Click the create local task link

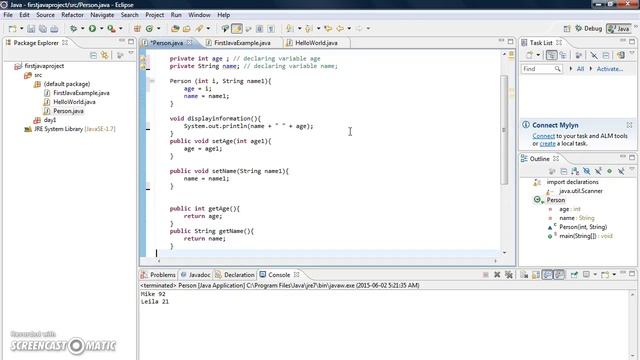coord(547,144)
